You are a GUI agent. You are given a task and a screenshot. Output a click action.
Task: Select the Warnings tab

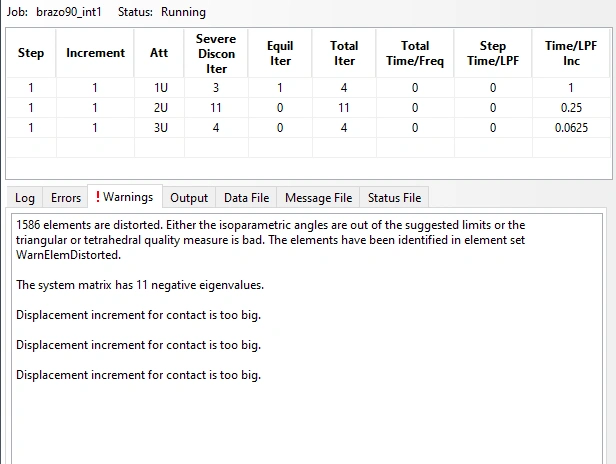point(125,196)
